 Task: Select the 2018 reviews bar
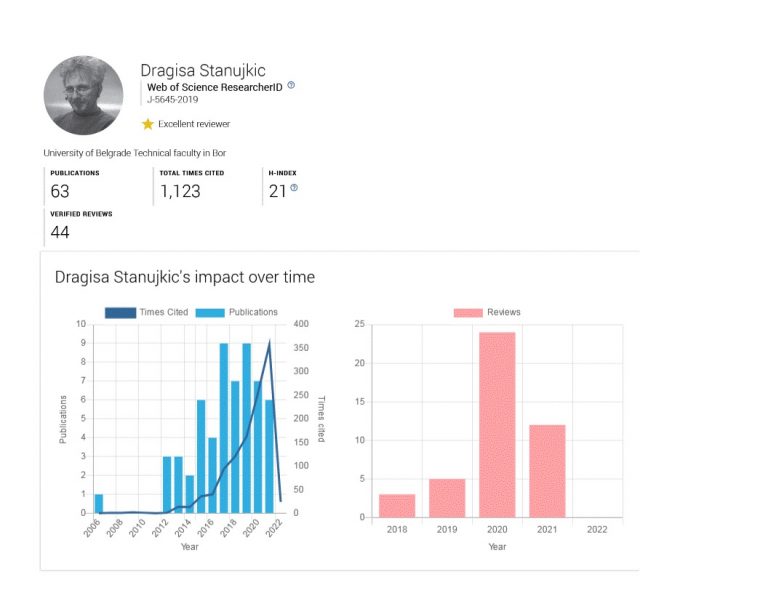(x=397, y=506)
